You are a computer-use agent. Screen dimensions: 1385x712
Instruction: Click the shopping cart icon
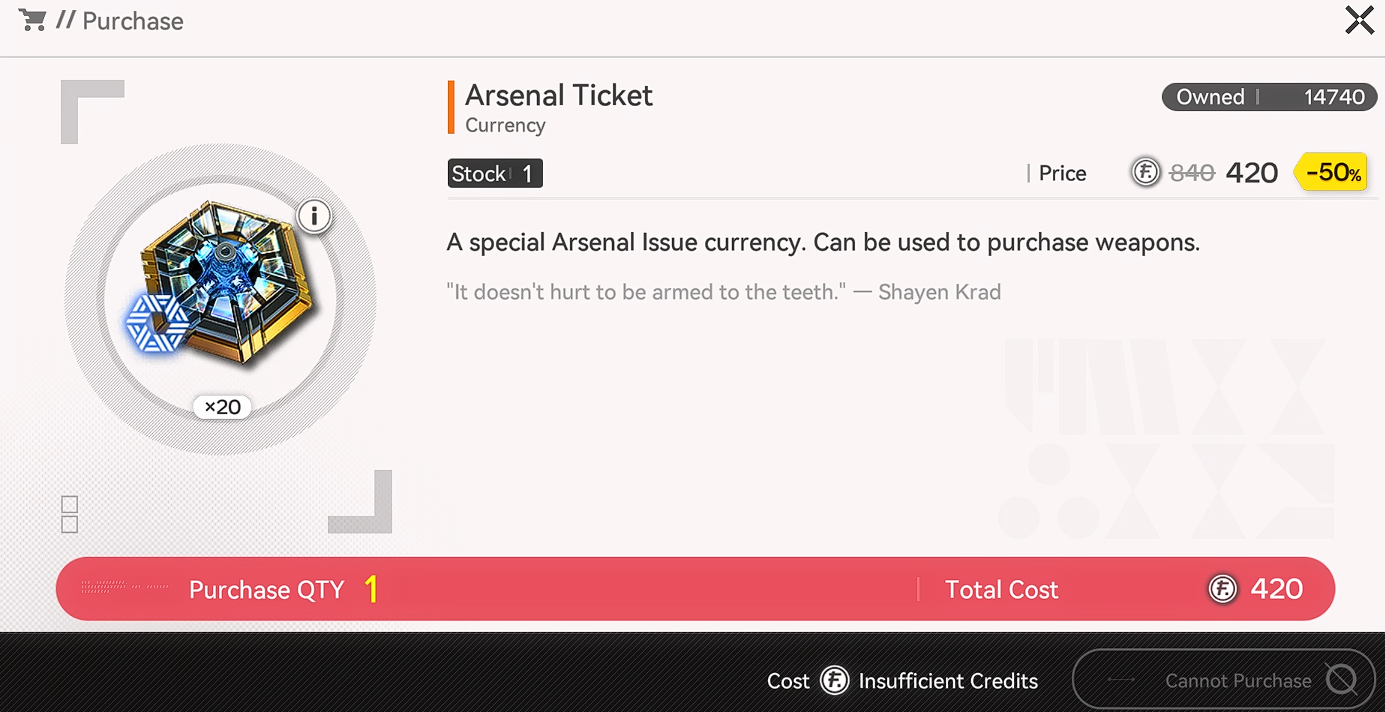click(32, 21)
